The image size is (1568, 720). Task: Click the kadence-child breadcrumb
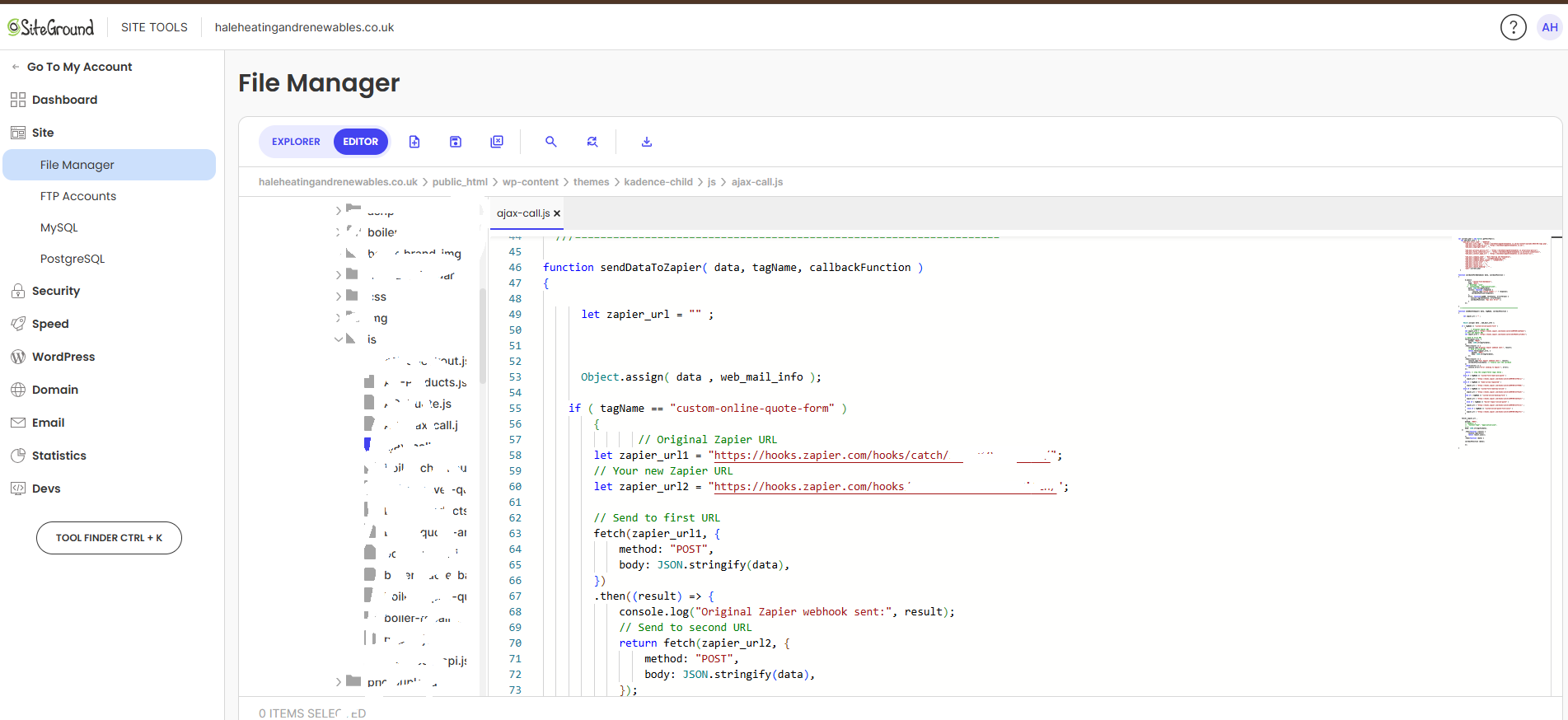click(658, 182)
